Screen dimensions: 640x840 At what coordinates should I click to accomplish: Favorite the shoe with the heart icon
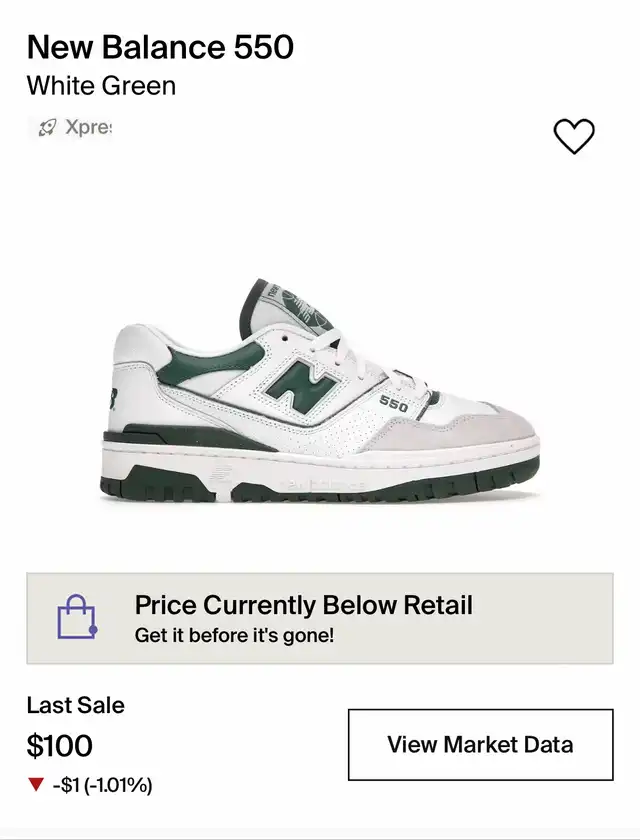click(x=574, y=136)
